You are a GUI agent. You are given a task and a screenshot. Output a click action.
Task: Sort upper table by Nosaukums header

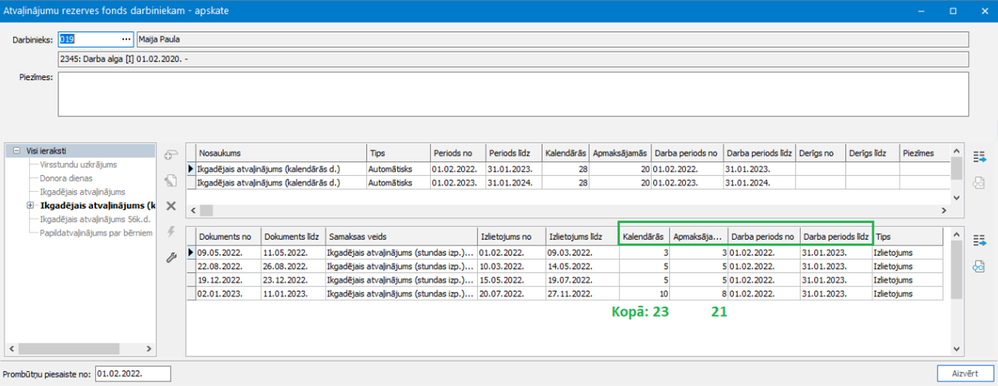click(281, 154)
